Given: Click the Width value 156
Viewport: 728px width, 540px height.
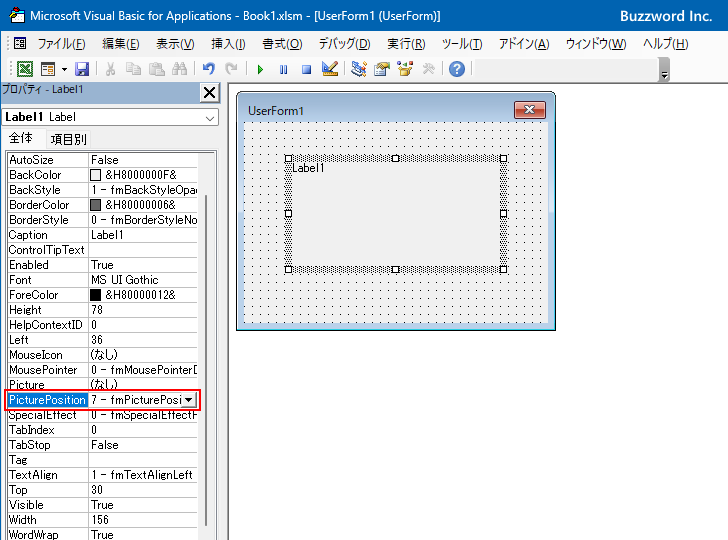Looking at the screenshot, I should [143, 520].
